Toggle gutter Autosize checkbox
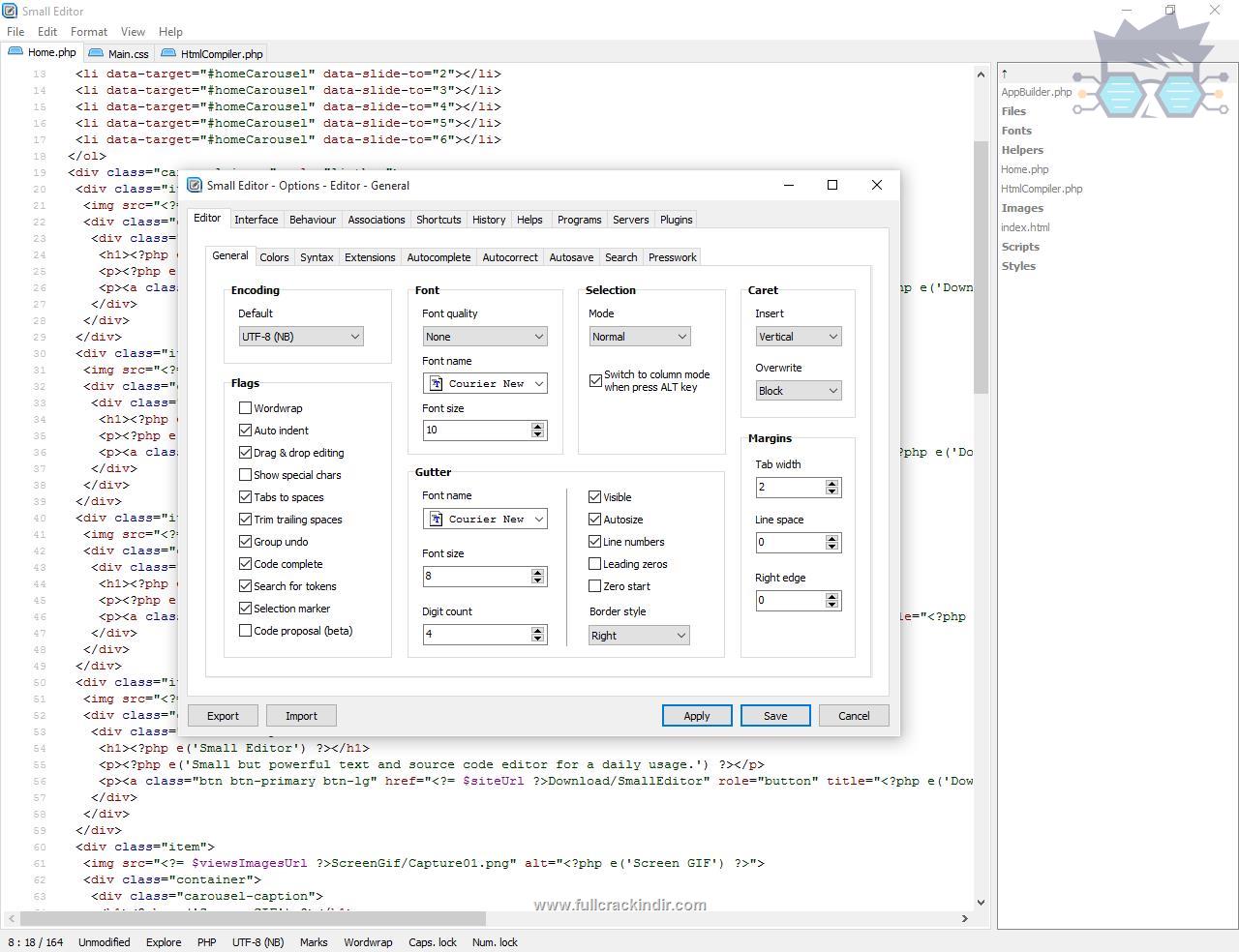 594,520
